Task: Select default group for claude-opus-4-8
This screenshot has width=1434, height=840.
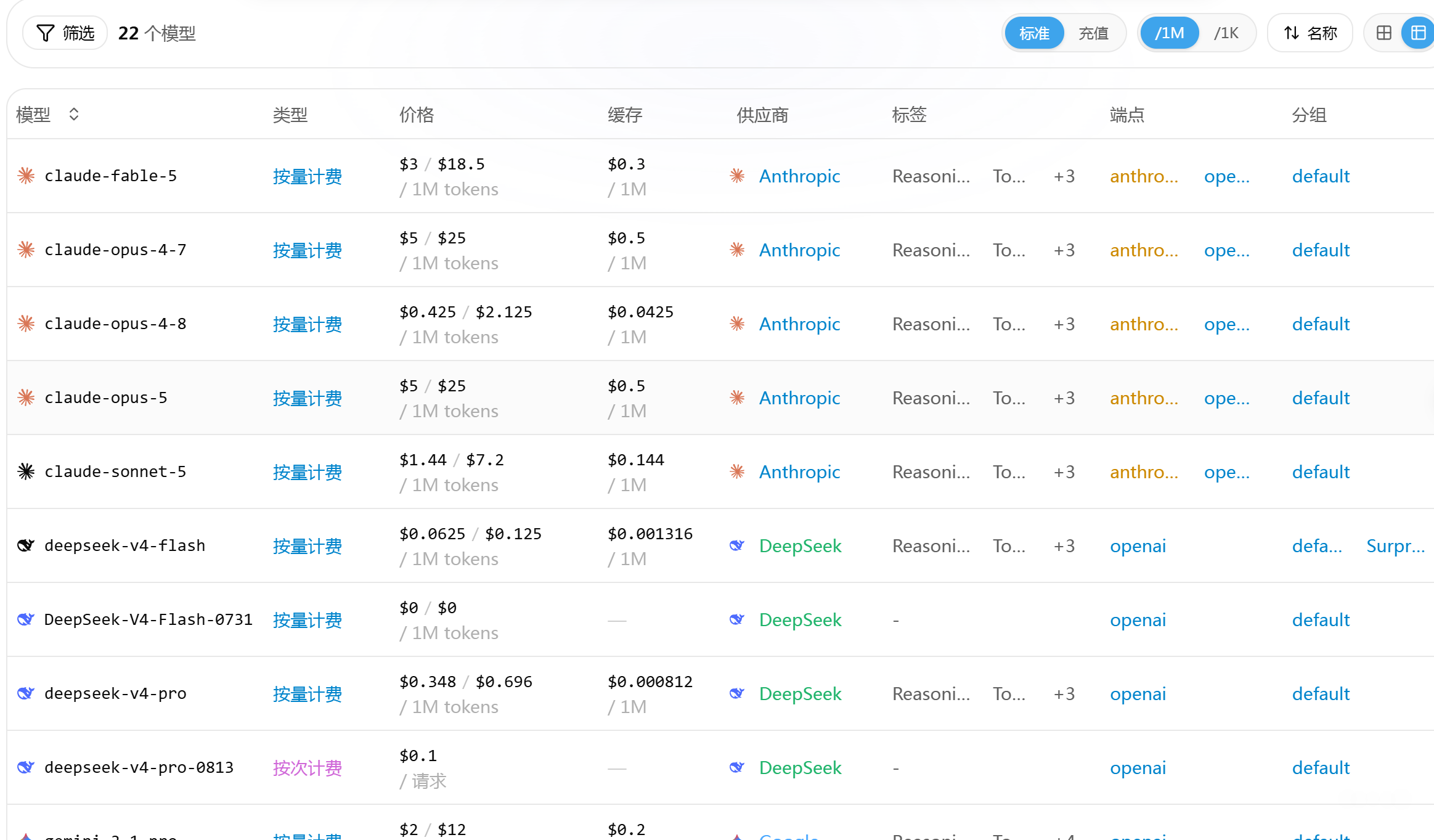Action: 1321,324
